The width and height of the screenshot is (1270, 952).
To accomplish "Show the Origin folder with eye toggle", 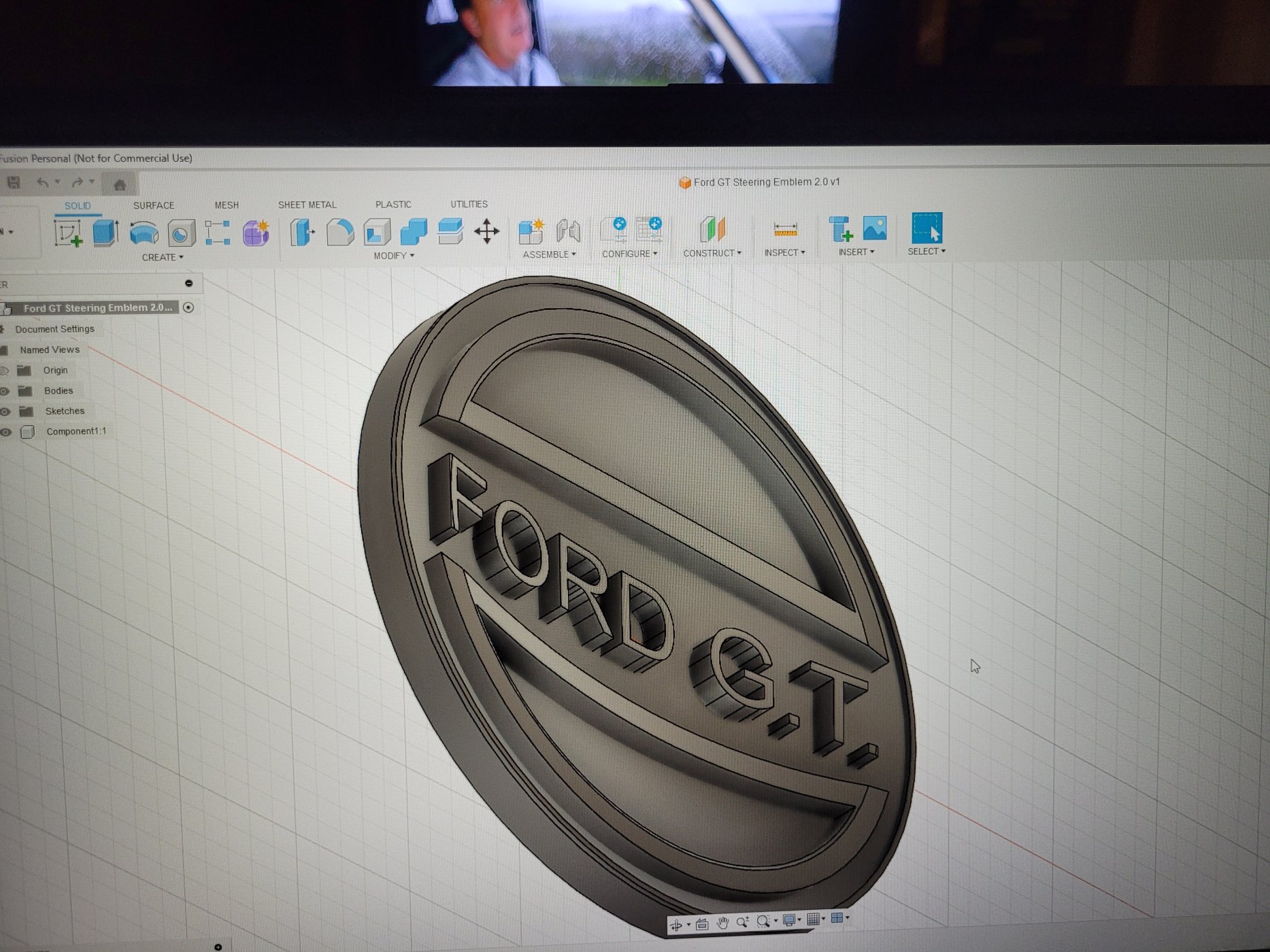I will pos(4,371).
